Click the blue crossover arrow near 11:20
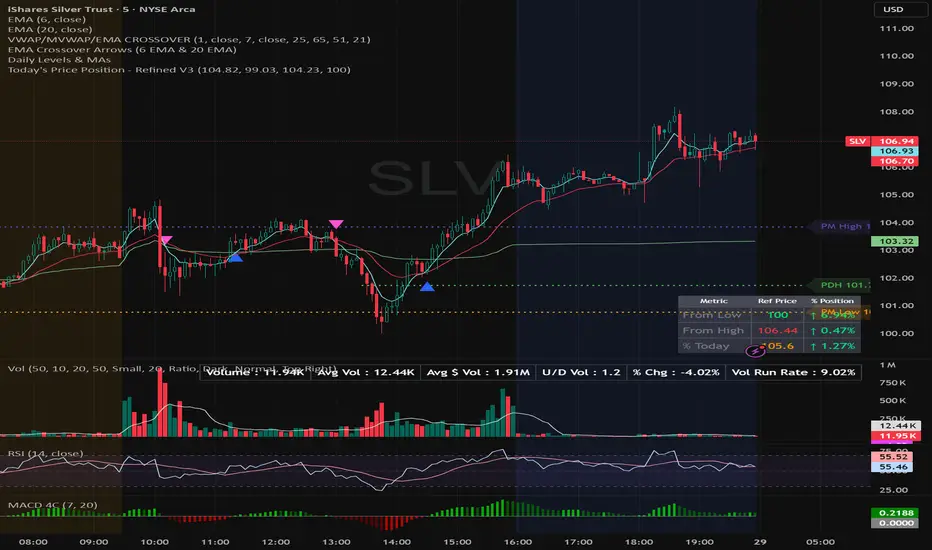The image size is (932, 550). [x=235, y=257]
